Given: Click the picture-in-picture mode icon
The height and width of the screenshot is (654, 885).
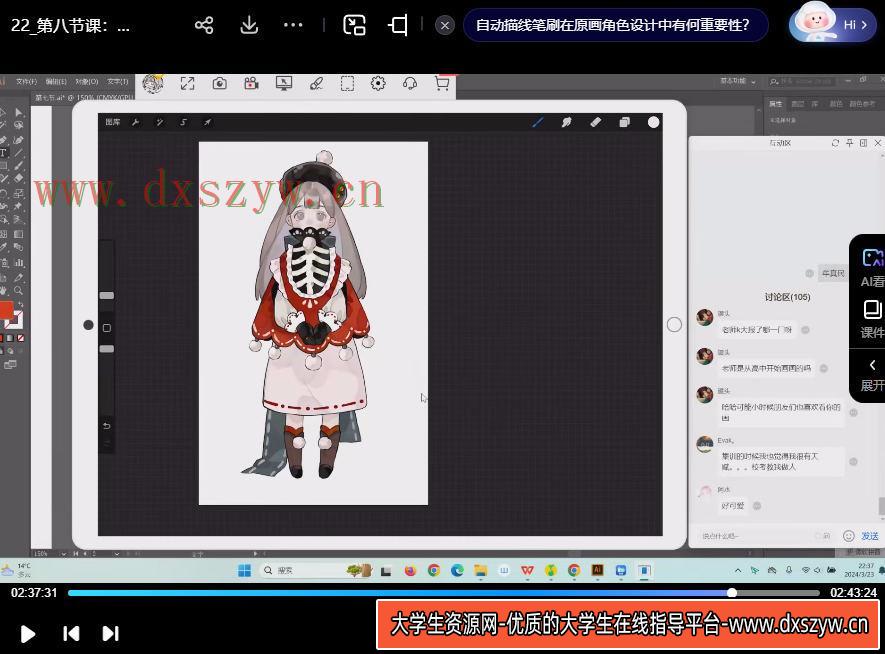Looking at the screenshot, I should (354, 25).
